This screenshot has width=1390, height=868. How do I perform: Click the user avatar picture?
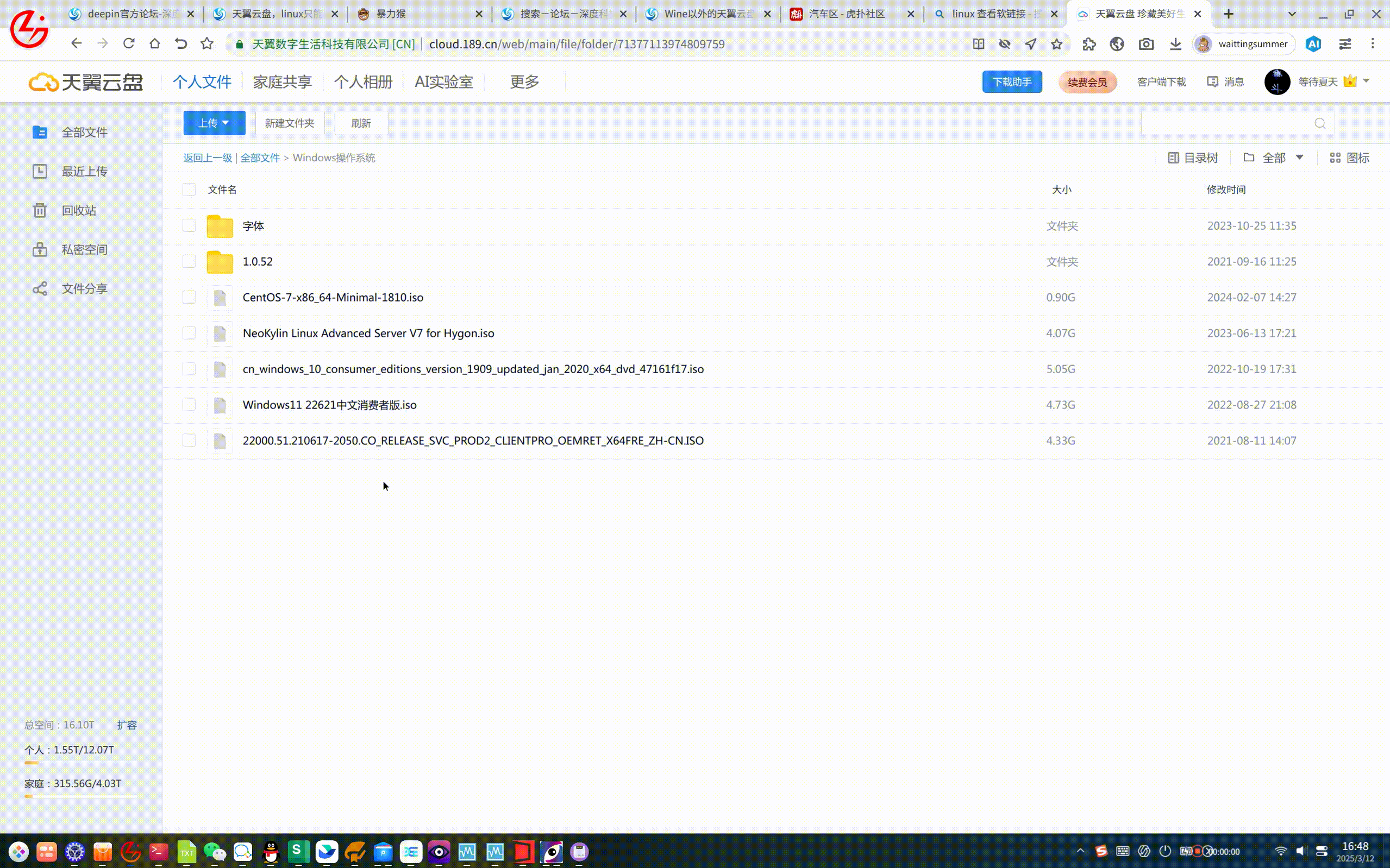(x=1277, y=82)
